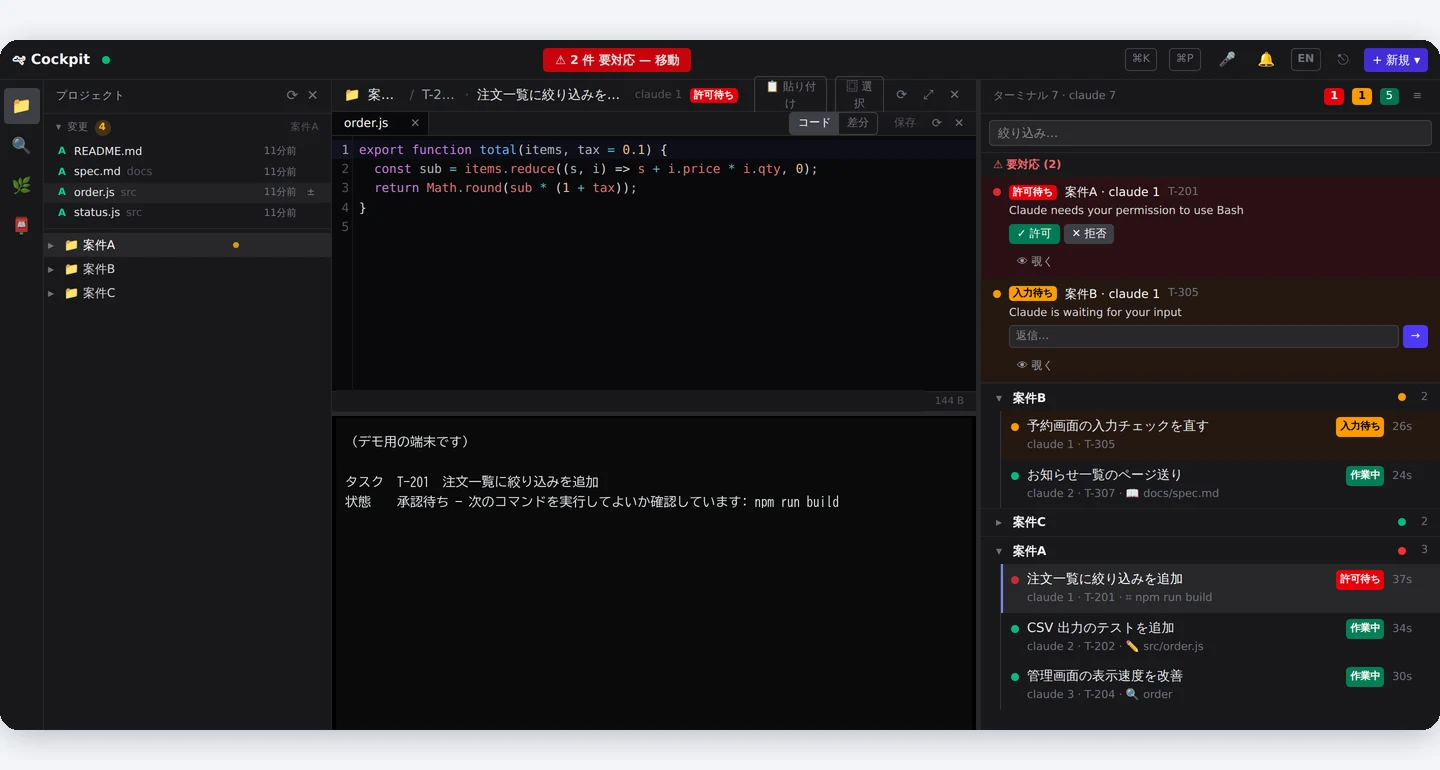Open the mailbox icon in left sidebar

[21, 225]
